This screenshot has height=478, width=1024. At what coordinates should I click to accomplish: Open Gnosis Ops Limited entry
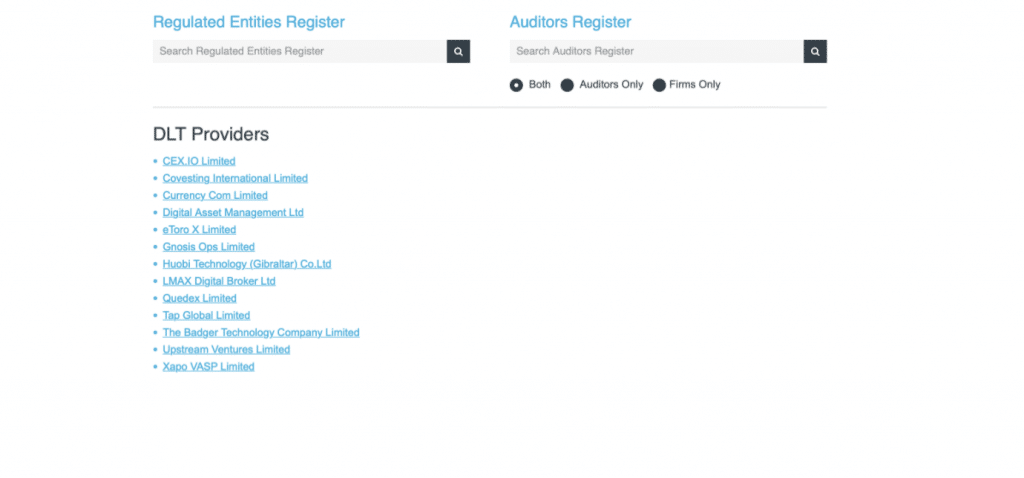point(208,247)
